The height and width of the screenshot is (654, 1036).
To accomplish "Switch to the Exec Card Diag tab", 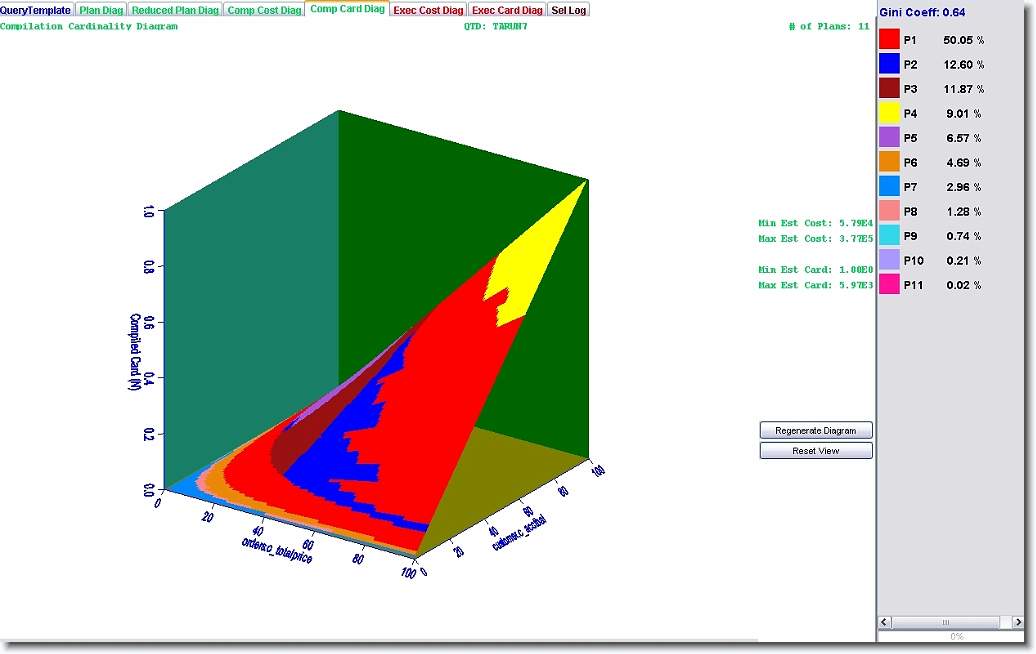I will pos(507,10).
